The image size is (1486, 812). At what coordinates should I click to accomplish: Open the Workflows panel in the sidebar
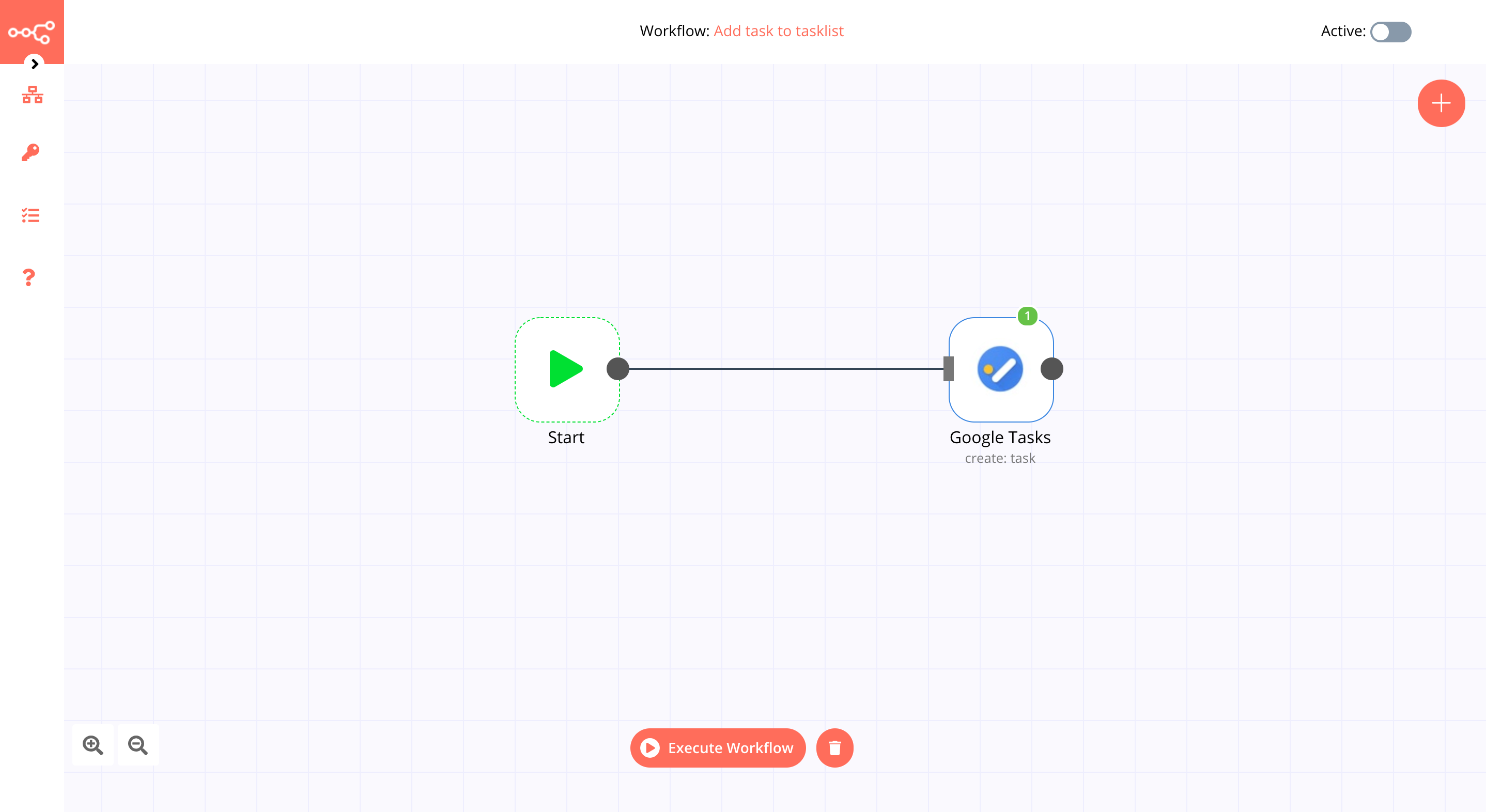point(31,95)
